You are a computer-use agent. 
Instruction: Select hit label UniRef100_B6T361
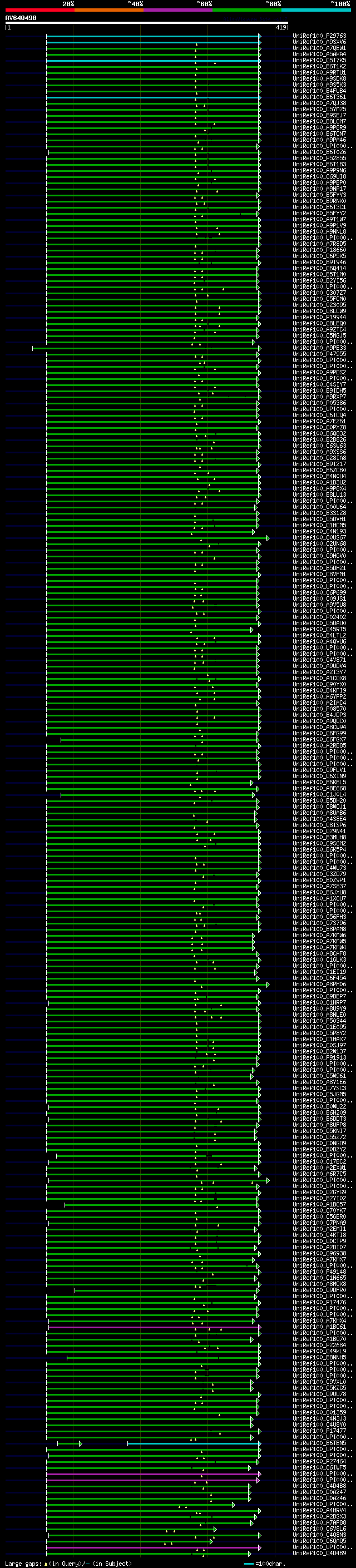tap(319, 97)
